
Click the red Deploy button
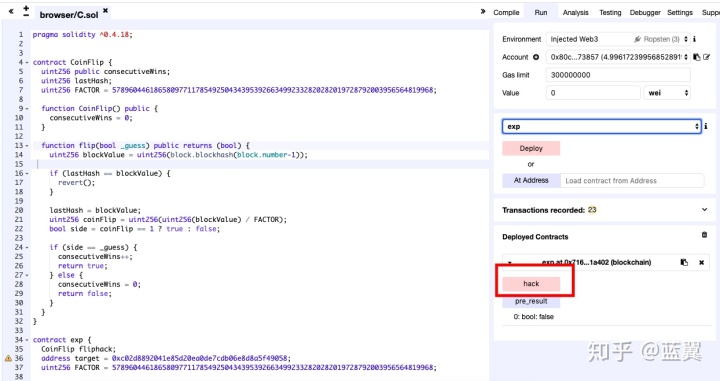531,148
